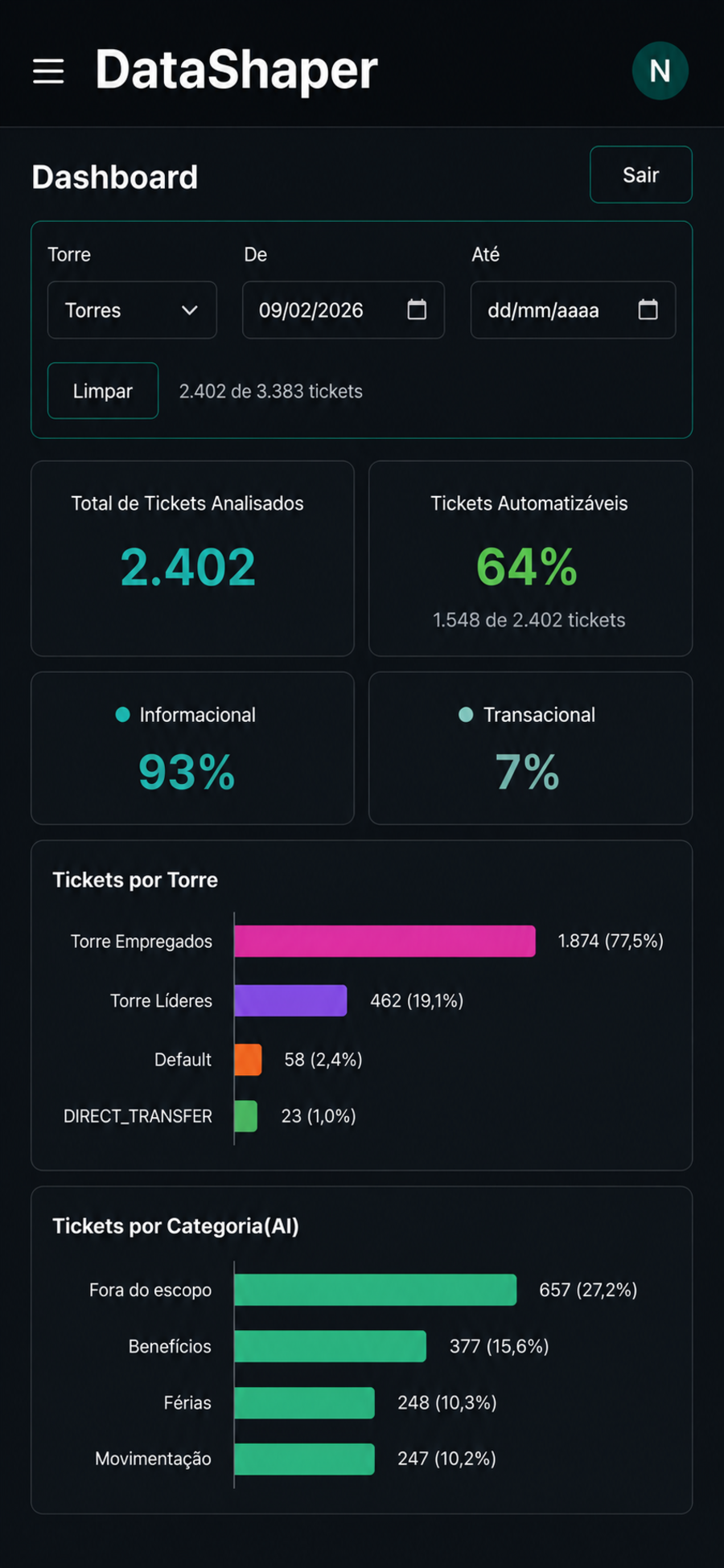
Task: Click the Transacional legend dot
Action: (466, 715)
